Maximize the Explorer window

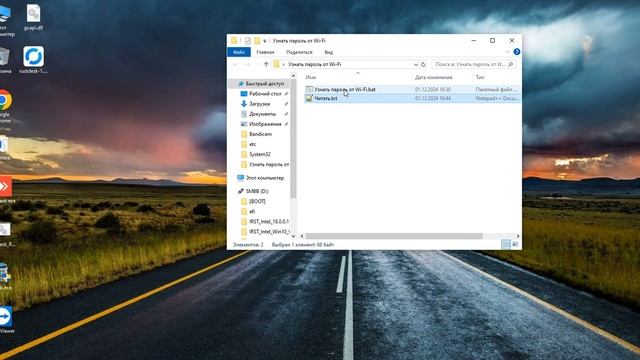[493, 40]
